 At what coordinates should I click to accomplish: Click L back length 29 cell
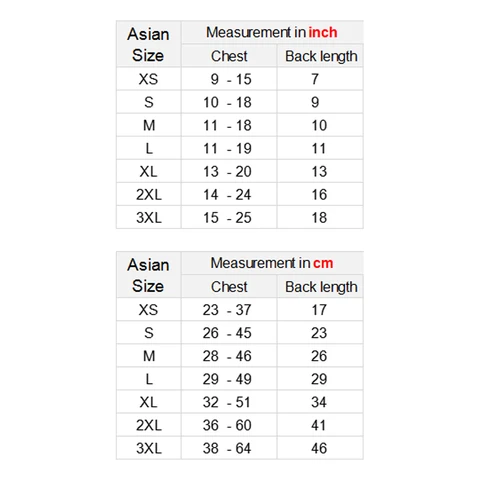pos(319,379)
